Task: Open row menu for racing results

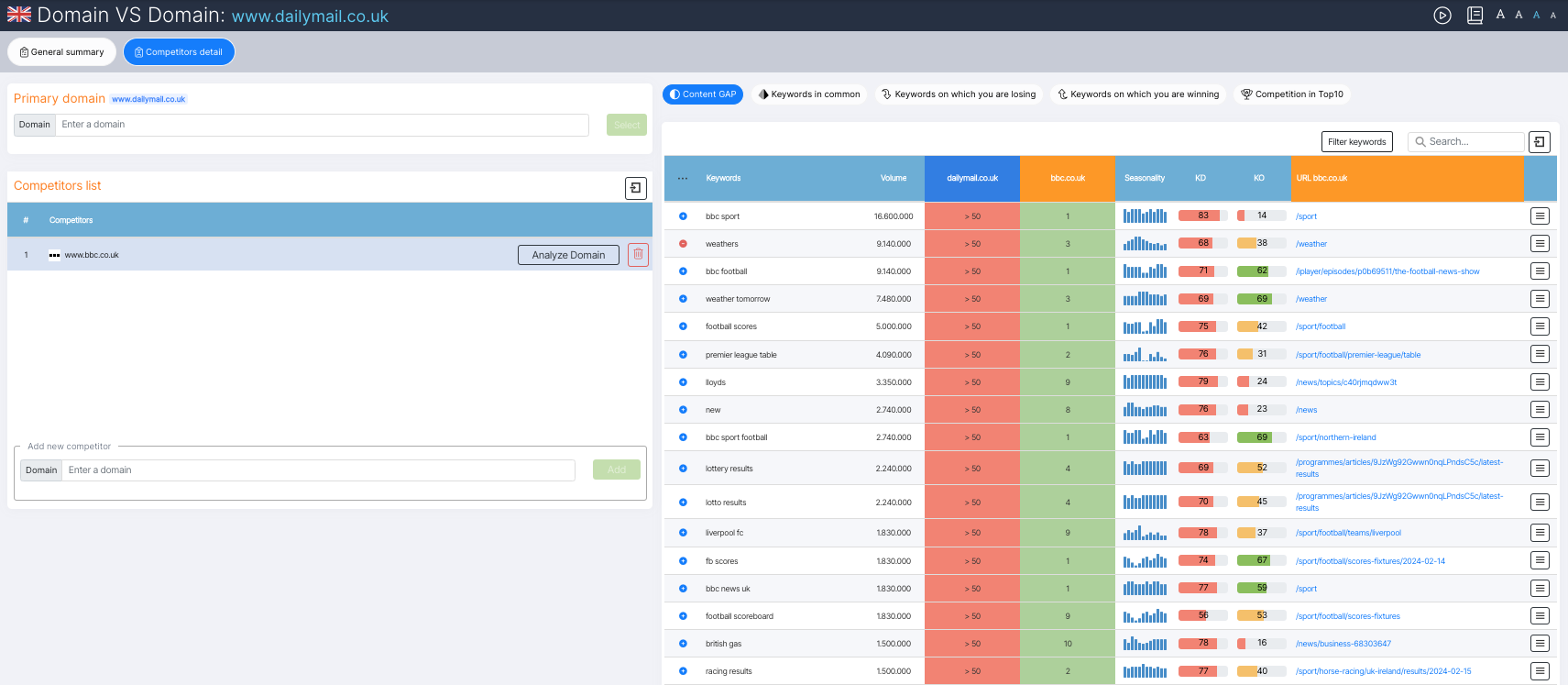Action: click(1540, 671)
